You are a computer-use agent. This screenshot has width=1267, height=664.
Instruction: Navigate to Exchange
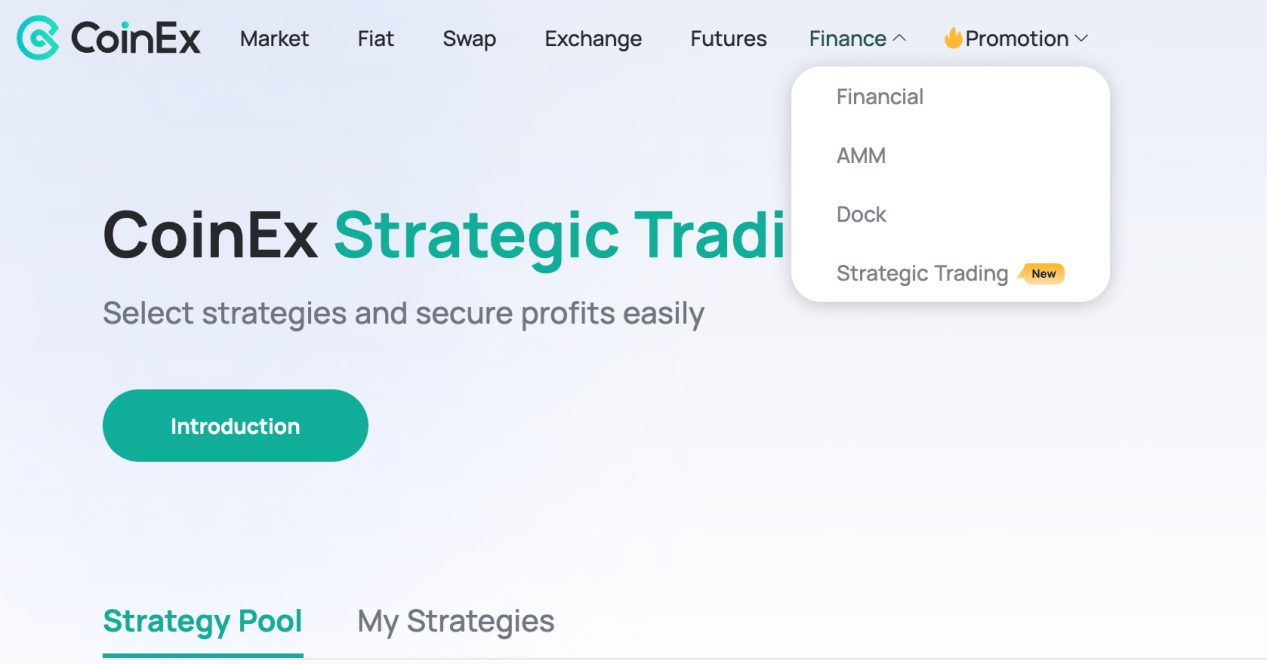[593, 39]
